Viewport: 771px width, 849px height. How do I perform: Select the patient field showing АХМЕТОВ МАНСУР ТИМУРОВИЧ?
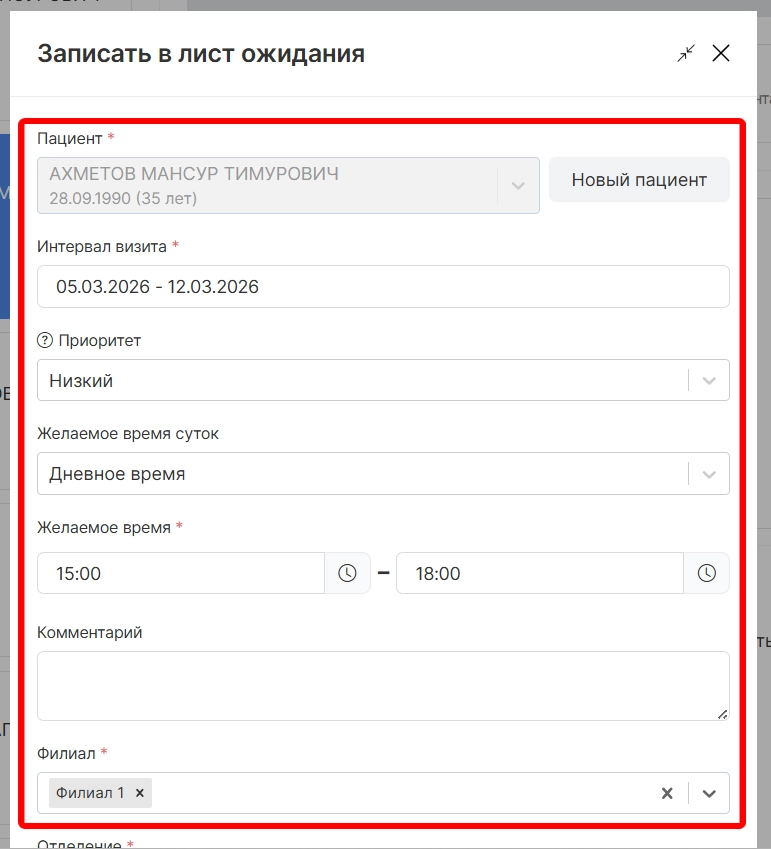click(268, 185)
